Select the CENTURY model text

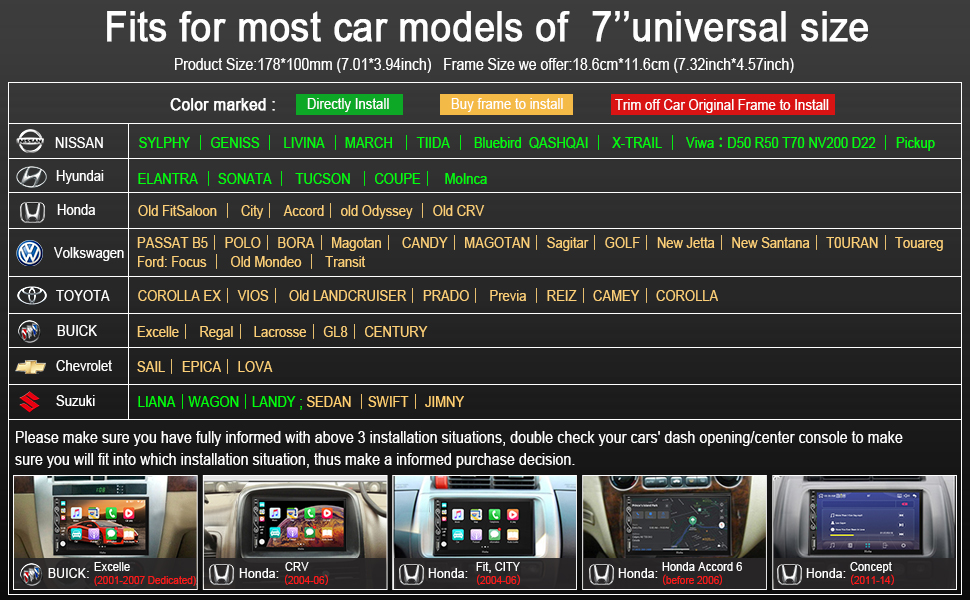click(396, 332)
